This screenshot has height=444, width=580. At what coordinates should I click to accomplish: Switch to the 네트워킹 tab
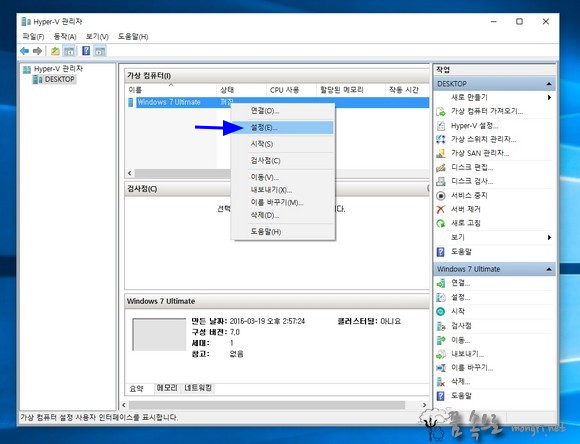point(198,388)
